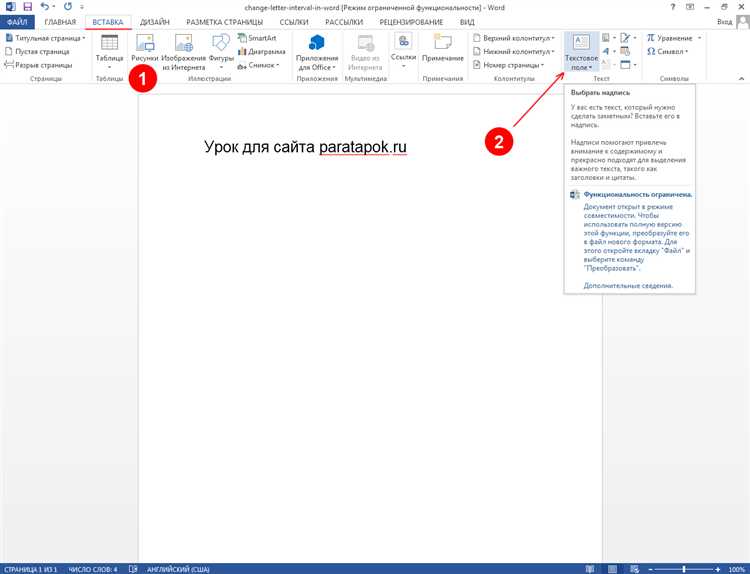Open the WordArt icon dropdown
Viewport: 750px width, 574px height.
coord(608,51)
